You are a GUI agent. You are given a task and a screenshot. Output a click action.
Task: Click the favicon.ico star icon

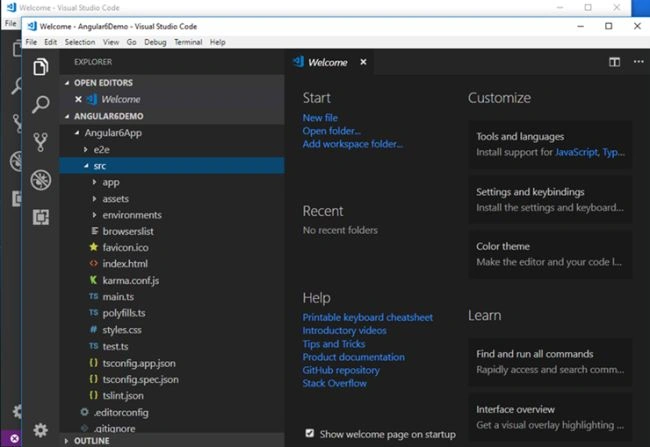click(94, 247)
